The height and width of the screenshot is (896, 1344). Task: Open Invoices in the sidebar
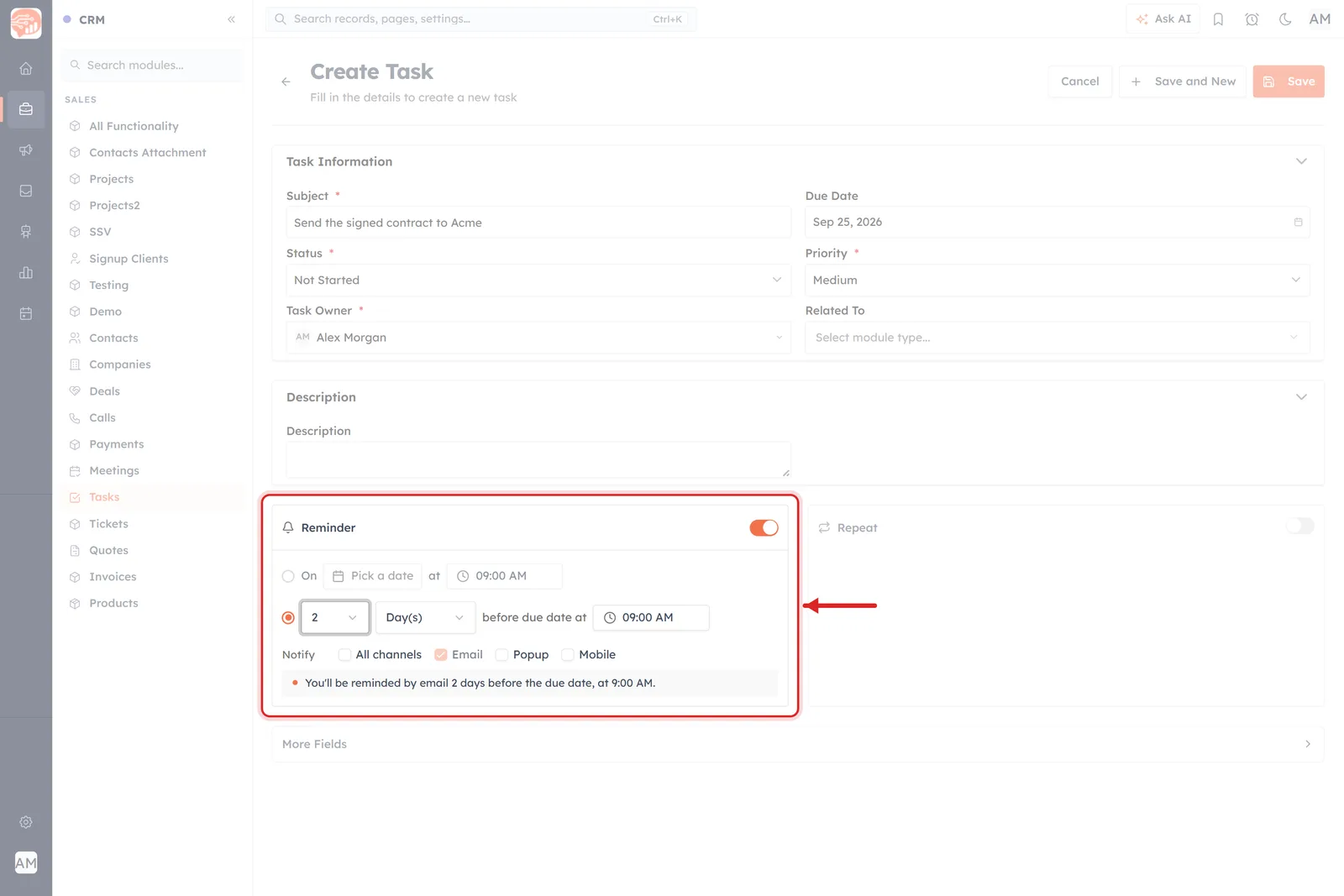point(113,577)
